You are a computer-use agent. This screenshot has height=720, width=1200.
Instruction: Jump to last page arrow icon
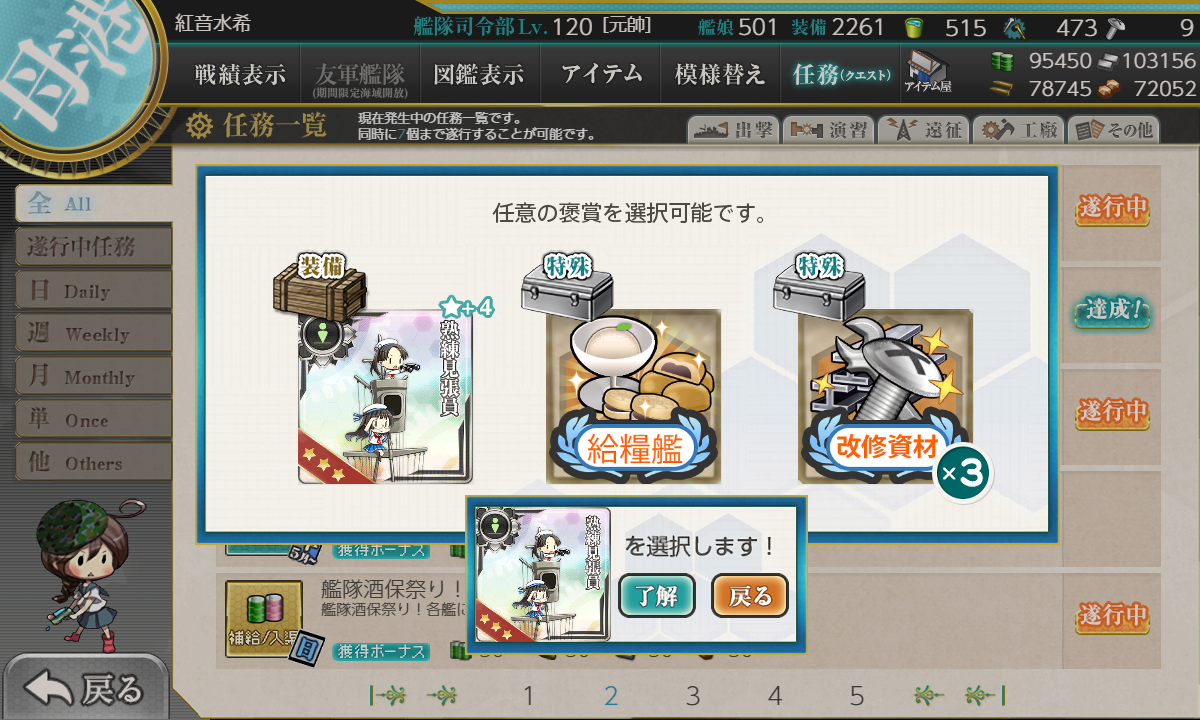984,696
